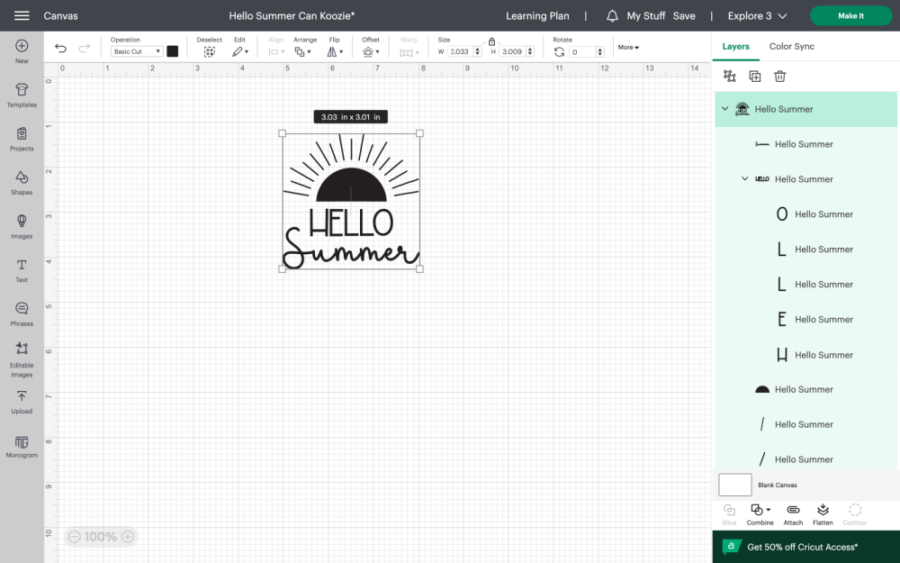Delete selected layer with trash icon
The height and width of the screenshot is (563, 900).
tap(780, 76)
